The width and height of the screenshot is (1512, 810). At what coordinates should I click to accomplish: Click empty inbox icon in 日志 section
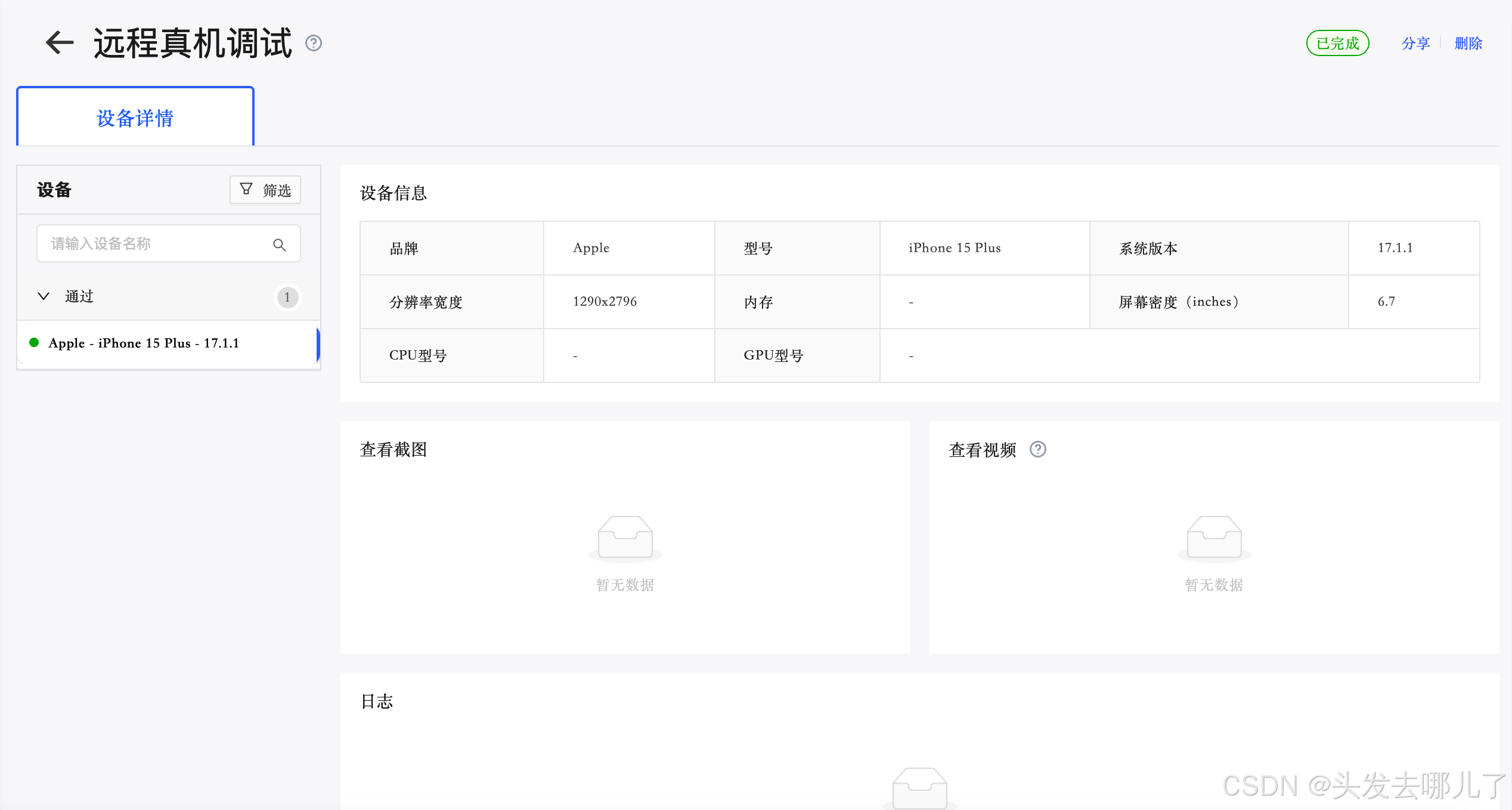[x=919, y=787]
